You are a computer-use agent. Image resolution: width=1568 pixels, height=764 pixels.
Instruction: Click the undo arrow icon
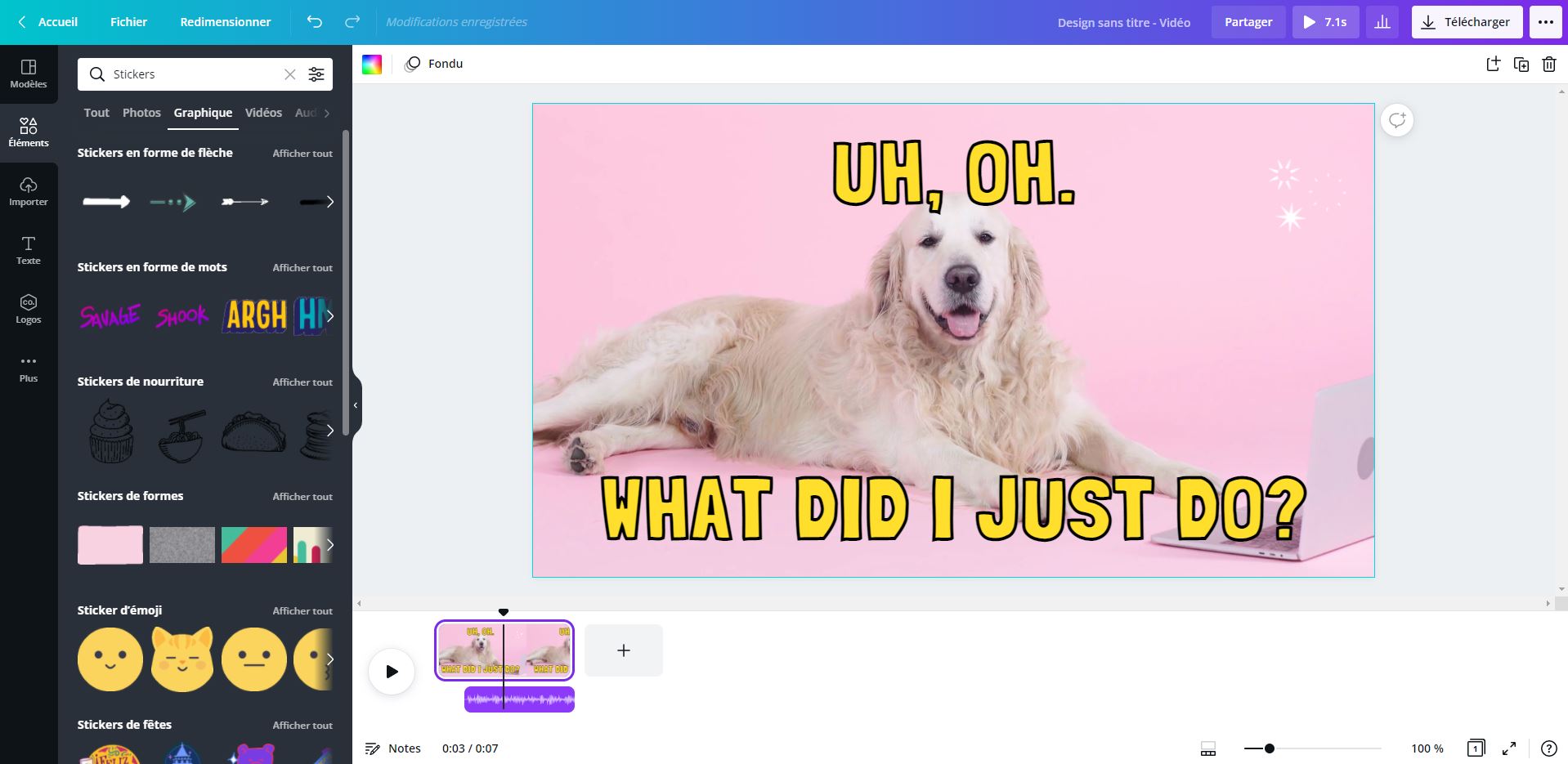pyautogui.click(x=315, y=22)
